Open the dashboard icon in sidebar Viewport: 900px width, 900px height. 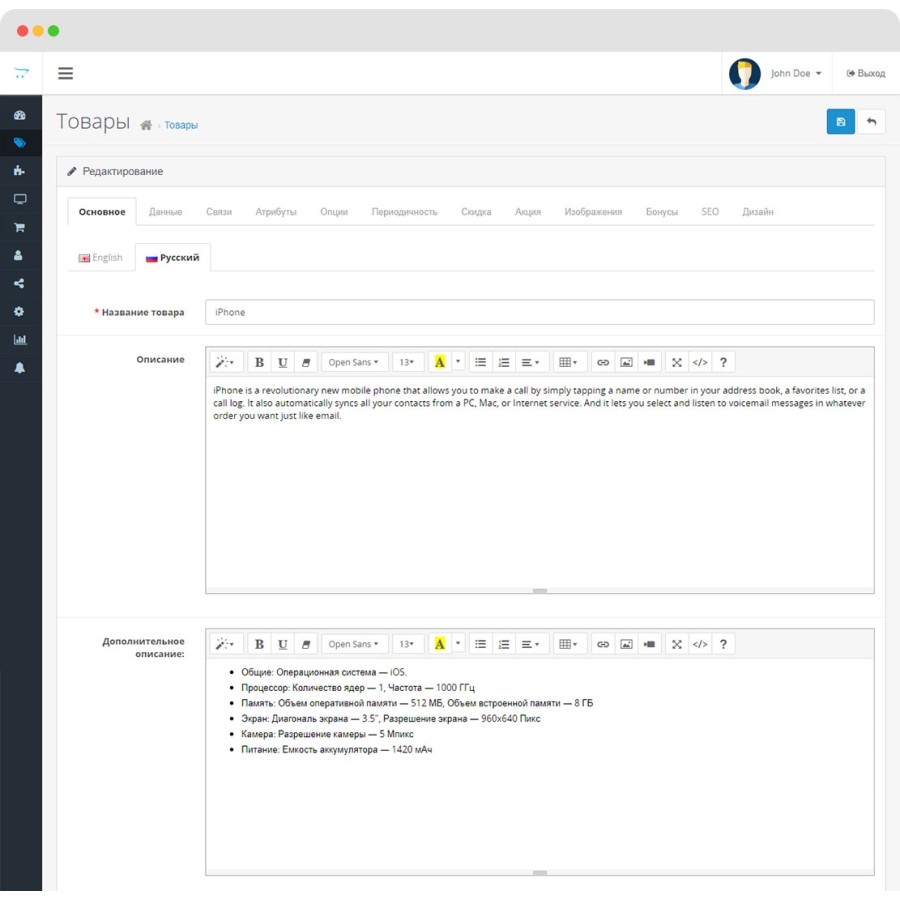point(20,115)
